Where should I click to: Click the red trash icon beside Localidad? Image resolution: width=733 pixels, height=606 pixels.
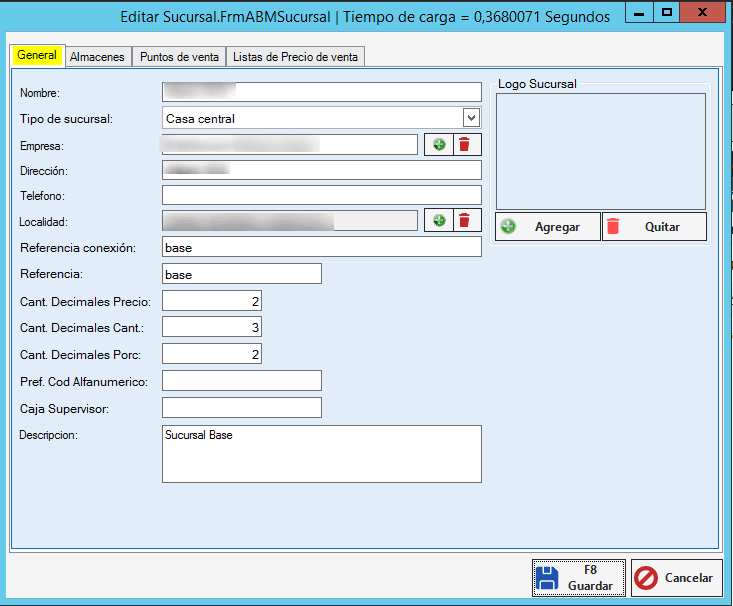(x=464, y=221)
